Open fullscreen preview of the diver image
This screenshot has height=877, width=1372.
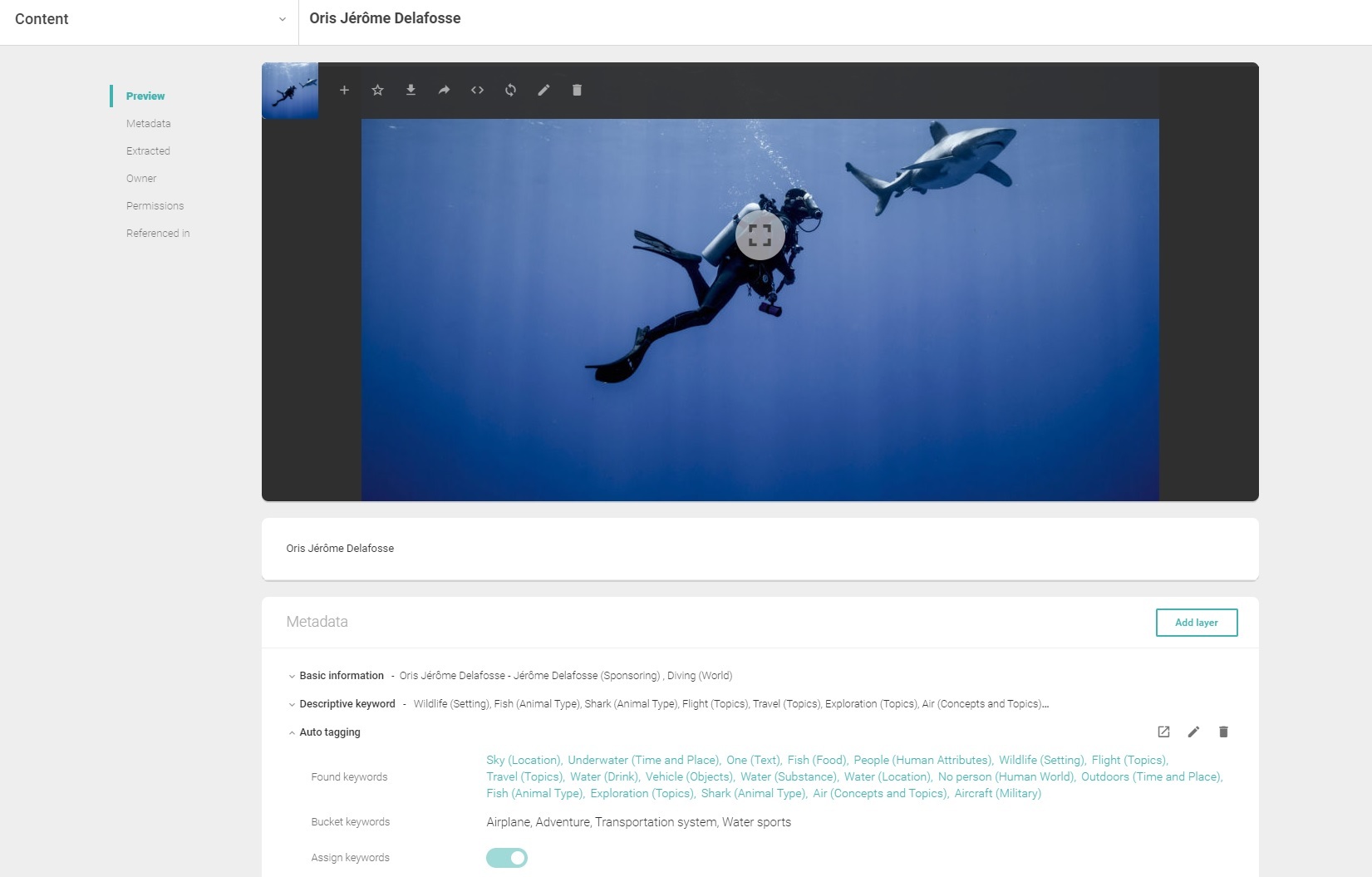coord(760,235)
